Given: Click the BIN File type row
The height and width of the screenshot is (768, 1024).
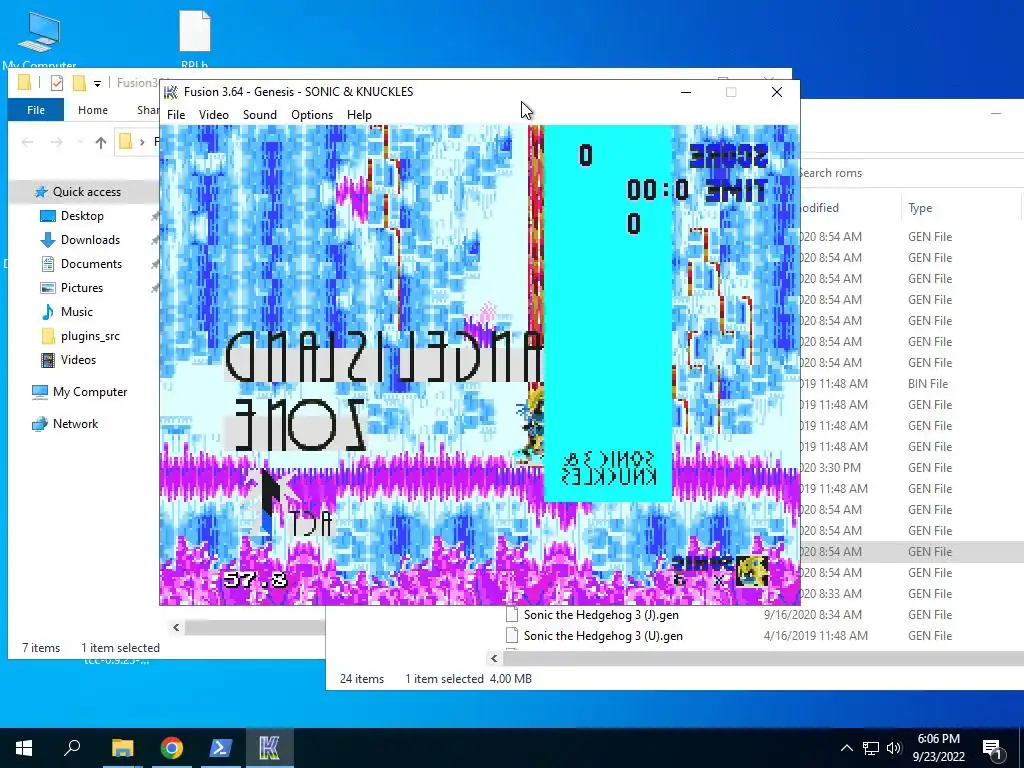Looking at the screenshot, I should pos(927,383).
